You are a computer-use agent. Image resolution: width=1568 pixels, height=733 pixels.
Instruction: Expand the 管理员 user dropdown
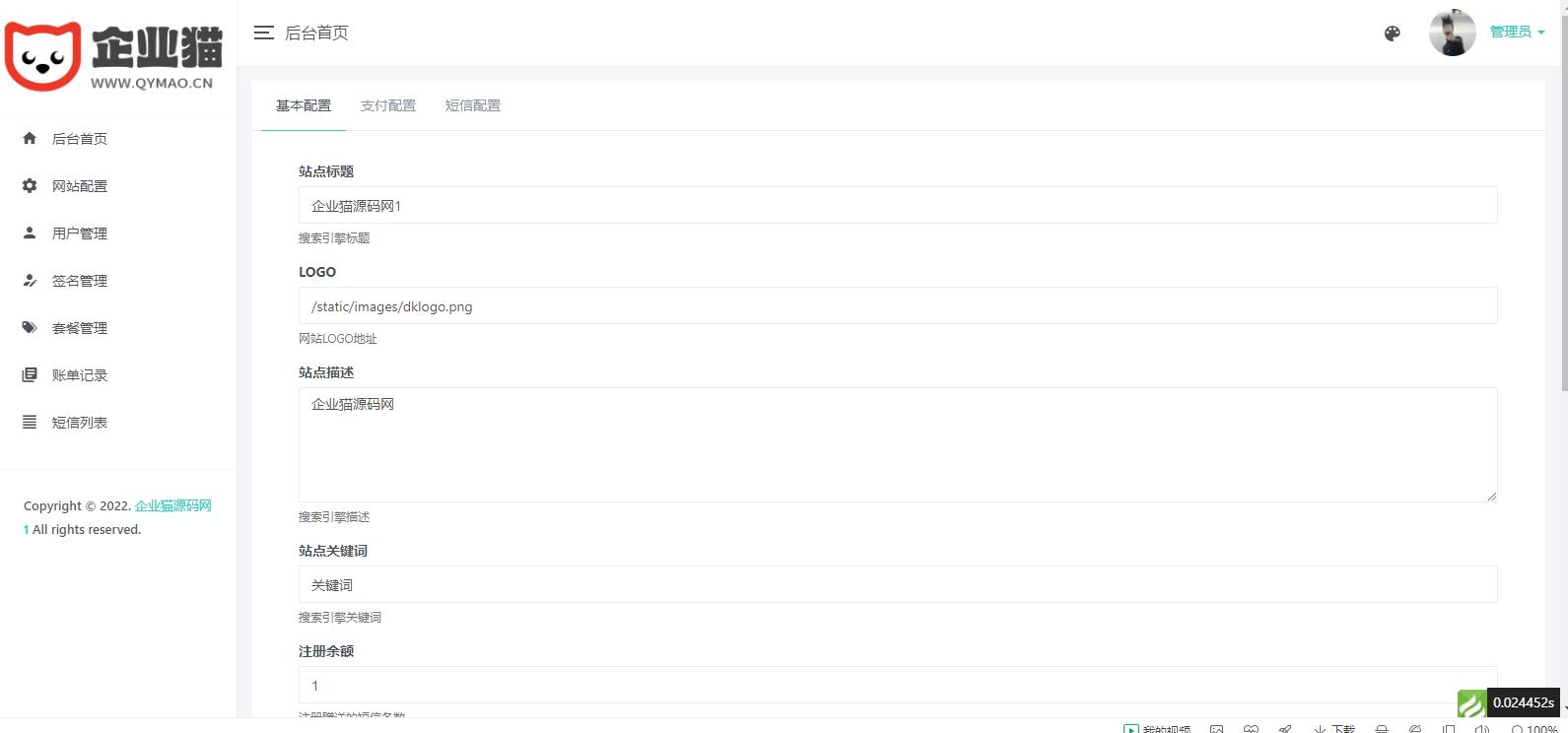(1517, 33)
